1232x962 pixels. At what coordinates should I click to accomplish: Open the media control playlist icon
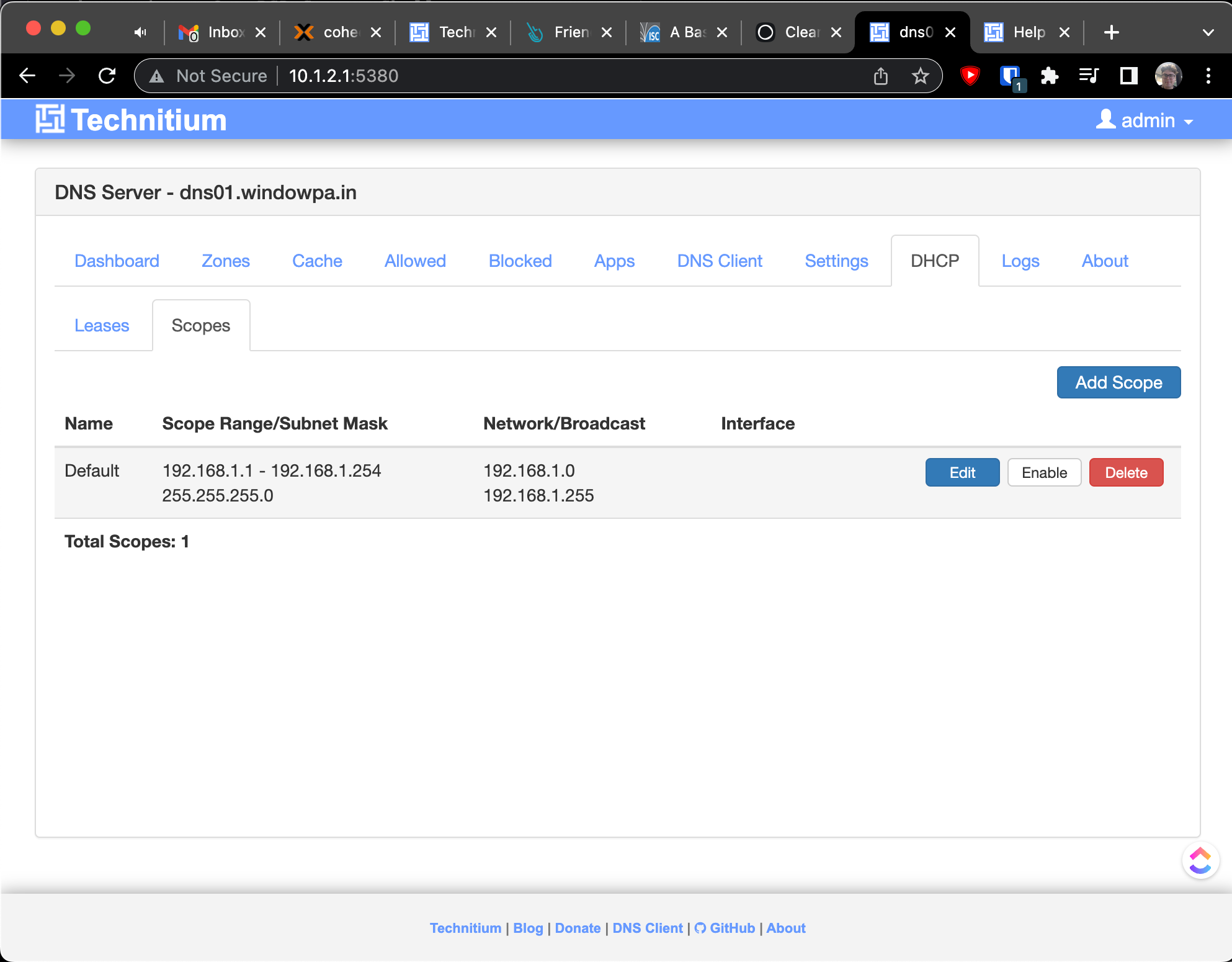click(1089, 76)
